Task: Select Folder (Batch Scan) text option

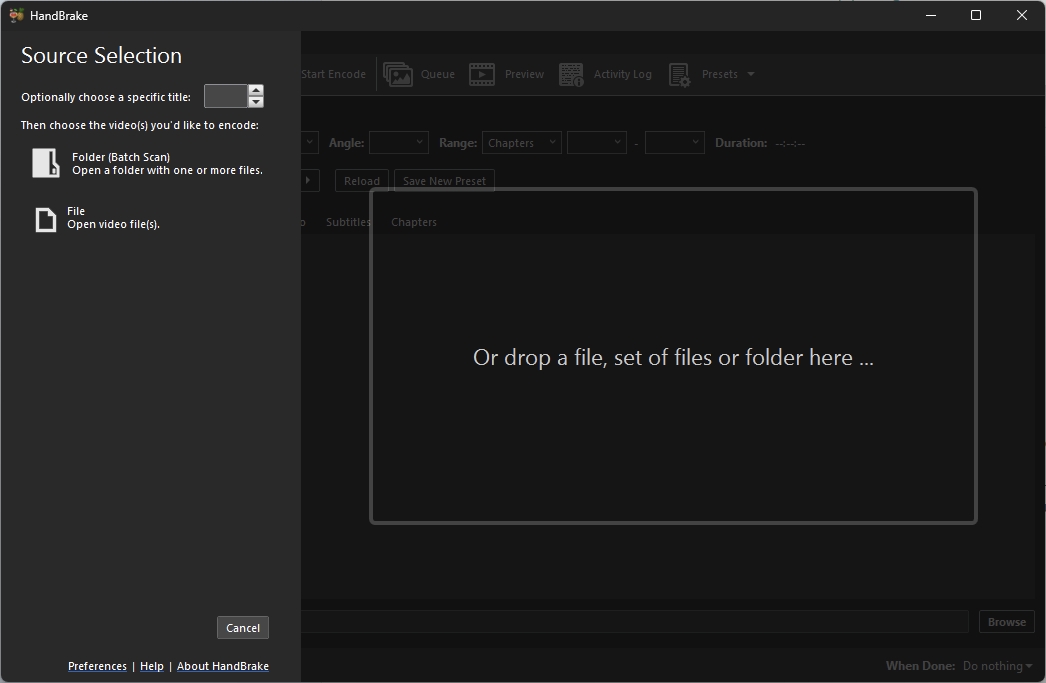Action: (x=121, y=157)
